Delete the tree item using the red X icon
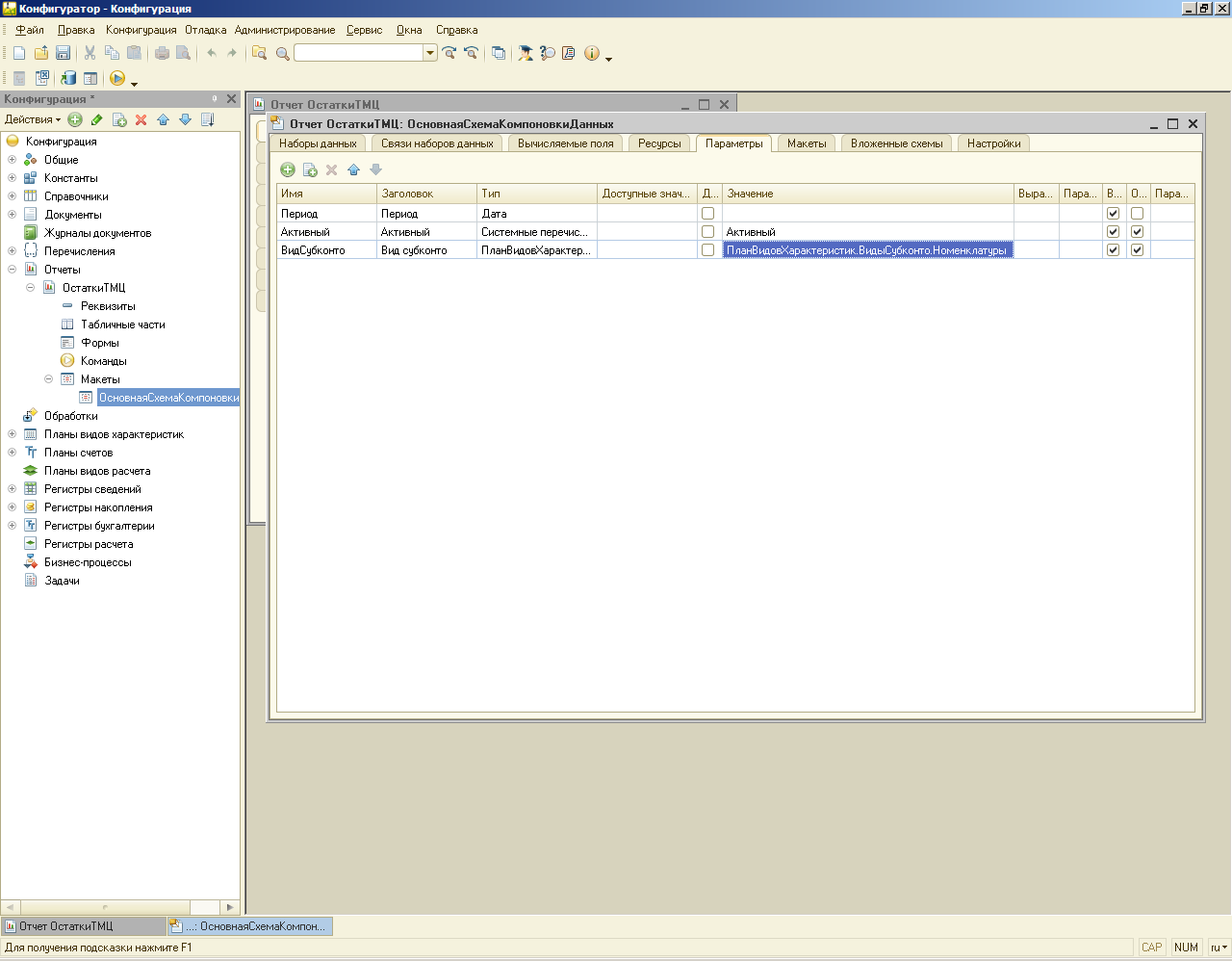This screenshot has width=1232, height=961. point(141,119)
